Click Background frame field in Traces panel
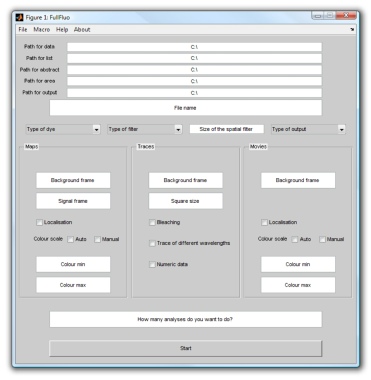Screen dimensions: 371x380 [186, 180]
